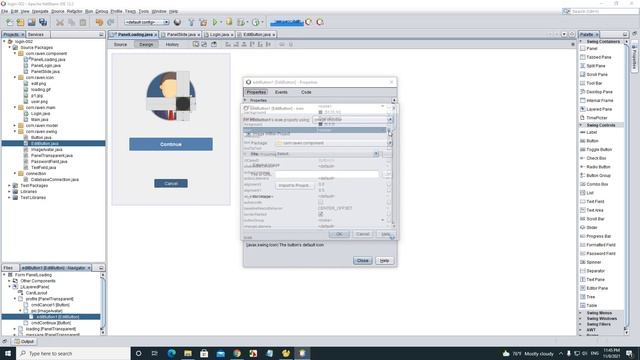Viewport: 640px width, 360px height.
Task: Click the Copy toolbar icon
Action: 71,22
